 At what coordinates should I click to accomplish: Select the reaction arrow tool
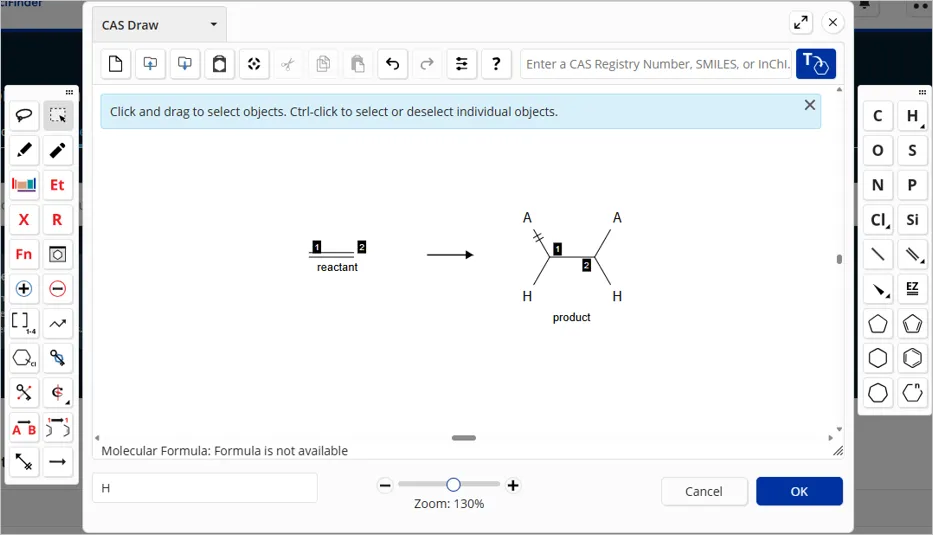pos(58,461)
